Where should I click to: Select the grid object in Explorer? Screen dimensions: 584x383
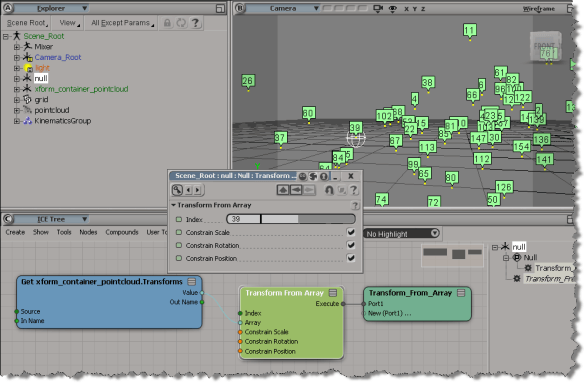[x=41, y=100]
